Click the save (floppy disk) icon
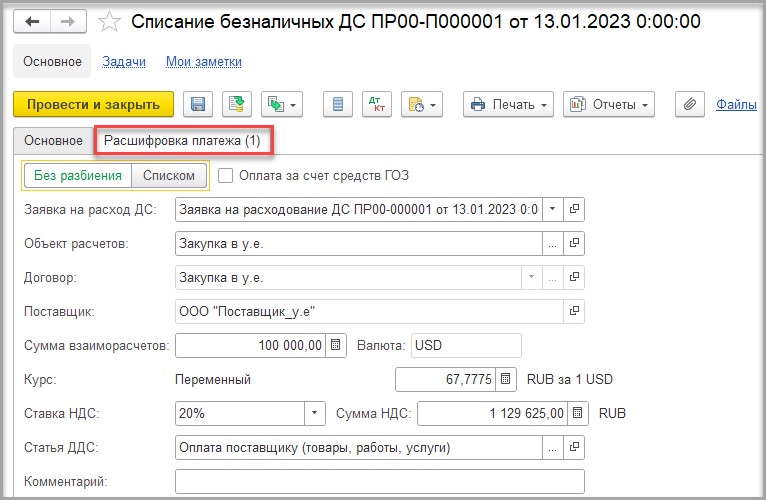Viewport: 766px width, 500px height. pyautogui.click(x=197, y=104)
